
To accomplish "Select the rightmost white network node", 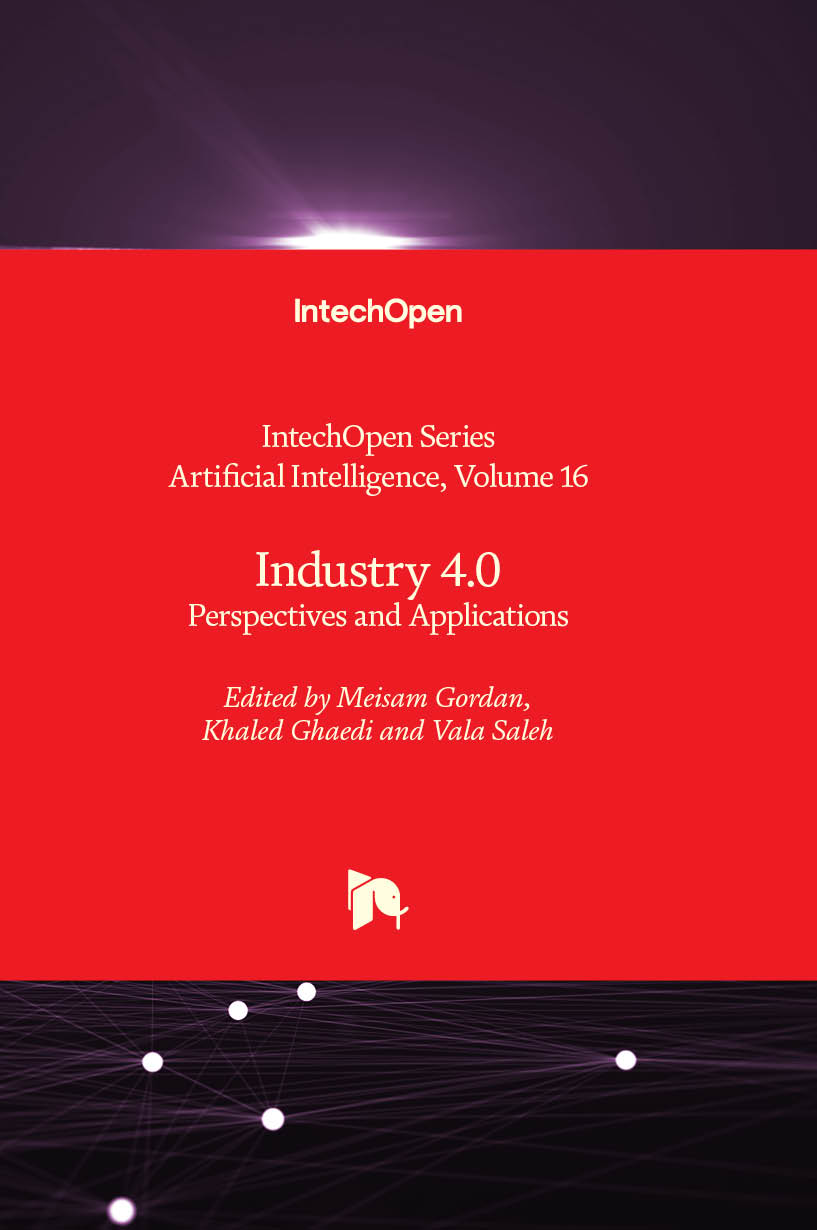I will (x=625, y=1059).
